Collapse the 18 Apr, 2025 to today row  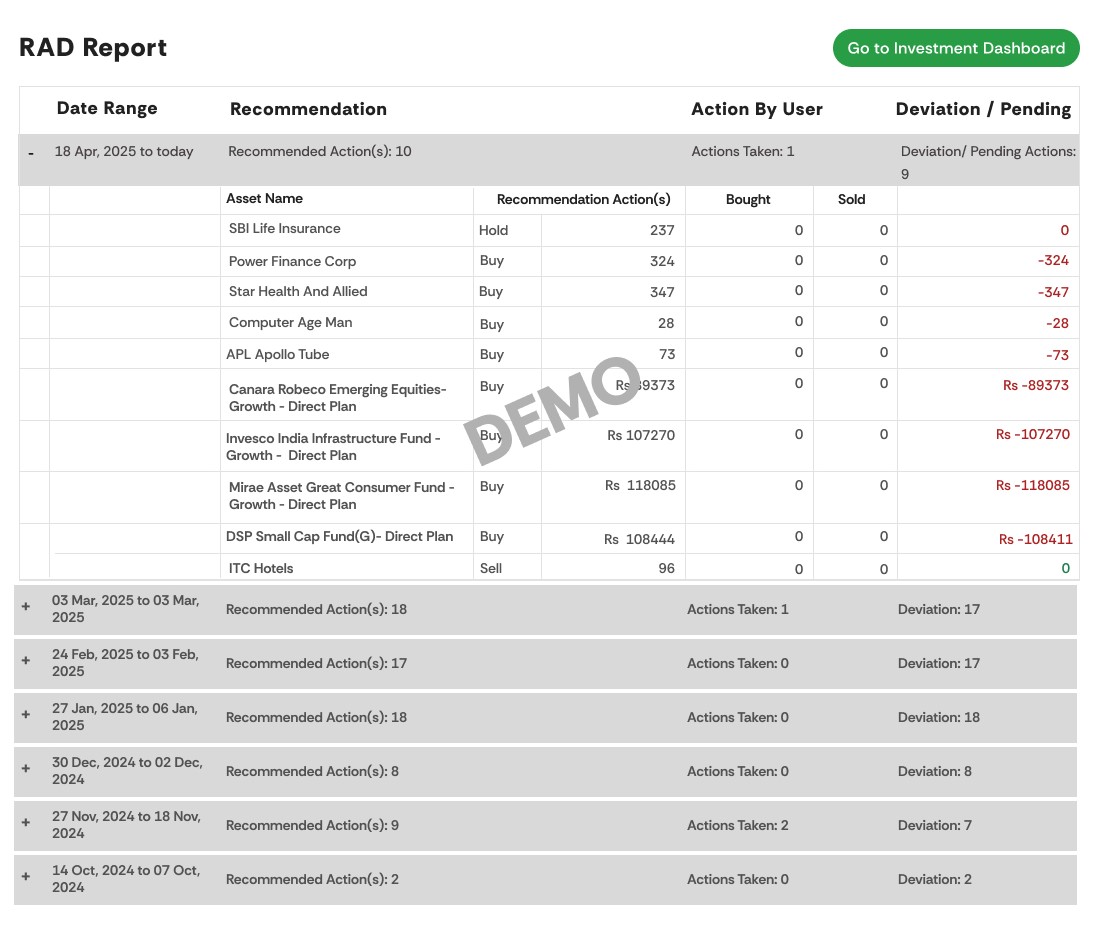point(31,153)
